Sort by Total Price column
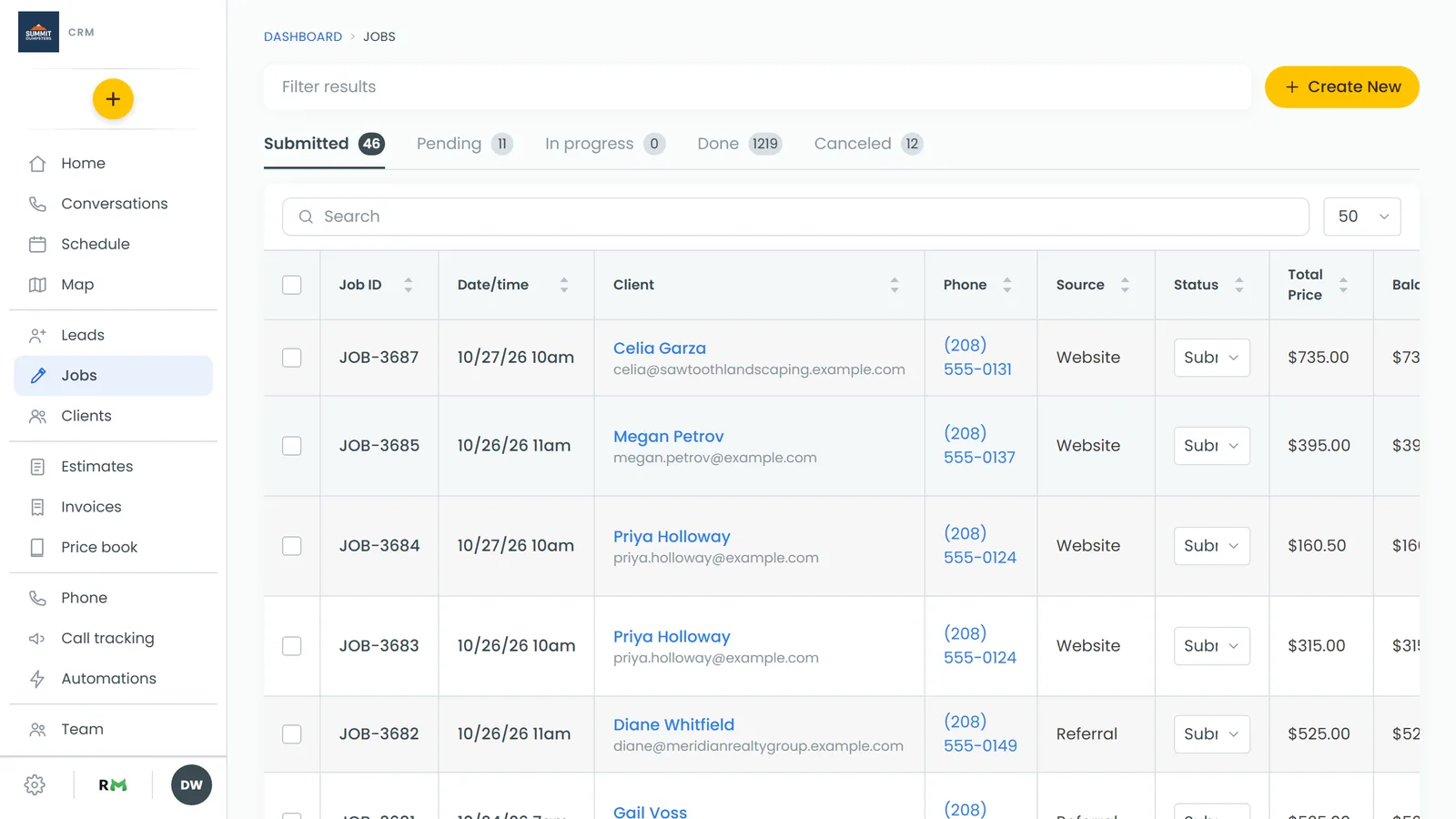 pyautogui.click(x=1343, y=285)
